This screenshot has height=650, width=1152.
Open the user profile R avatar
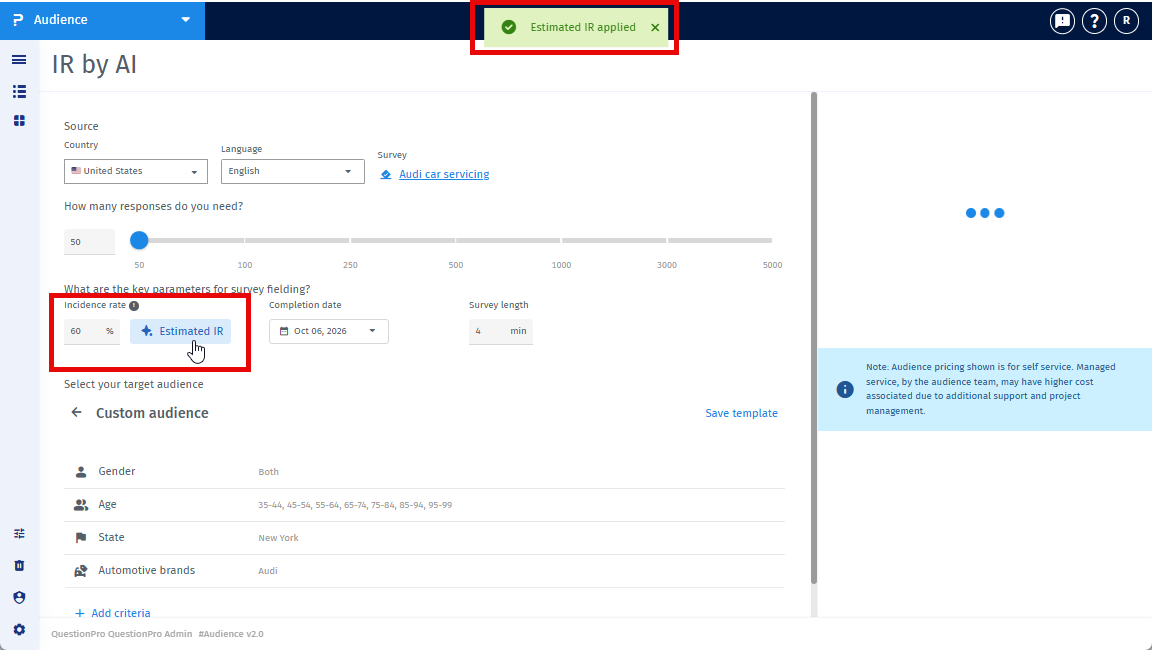1126,21
